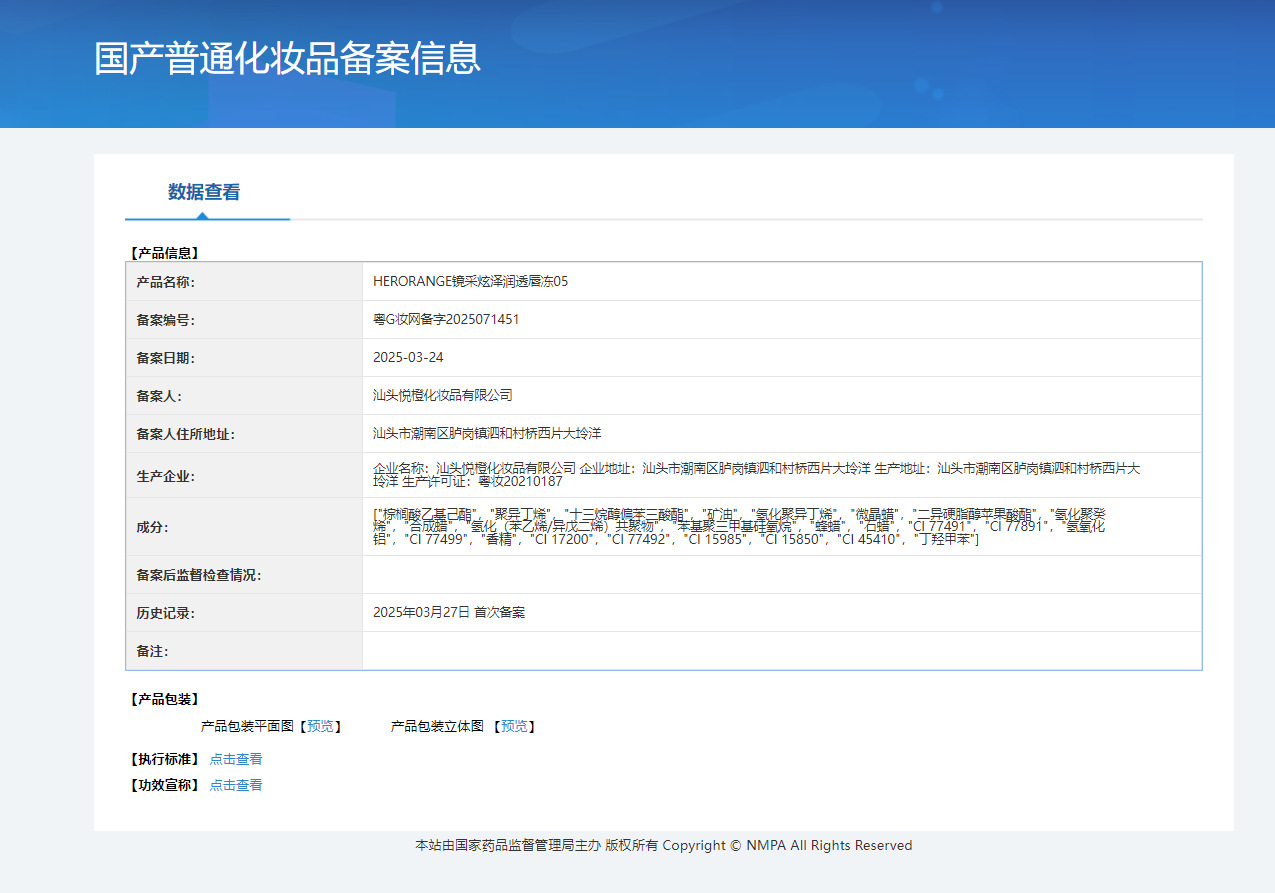Click the NMPA copyright footer text
Viewport: 1275px width, 893px height.
point(663,845)
